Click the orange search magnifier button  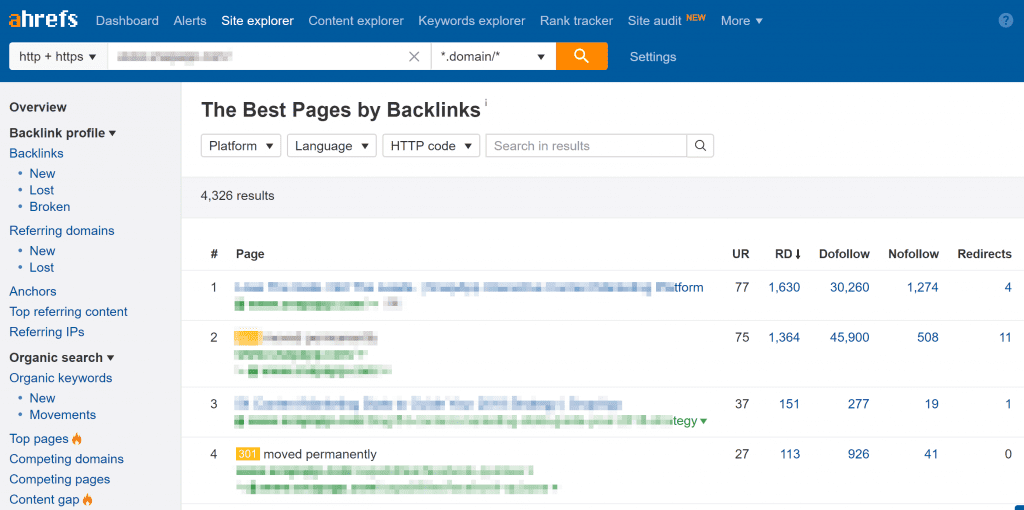coord(581,57)
